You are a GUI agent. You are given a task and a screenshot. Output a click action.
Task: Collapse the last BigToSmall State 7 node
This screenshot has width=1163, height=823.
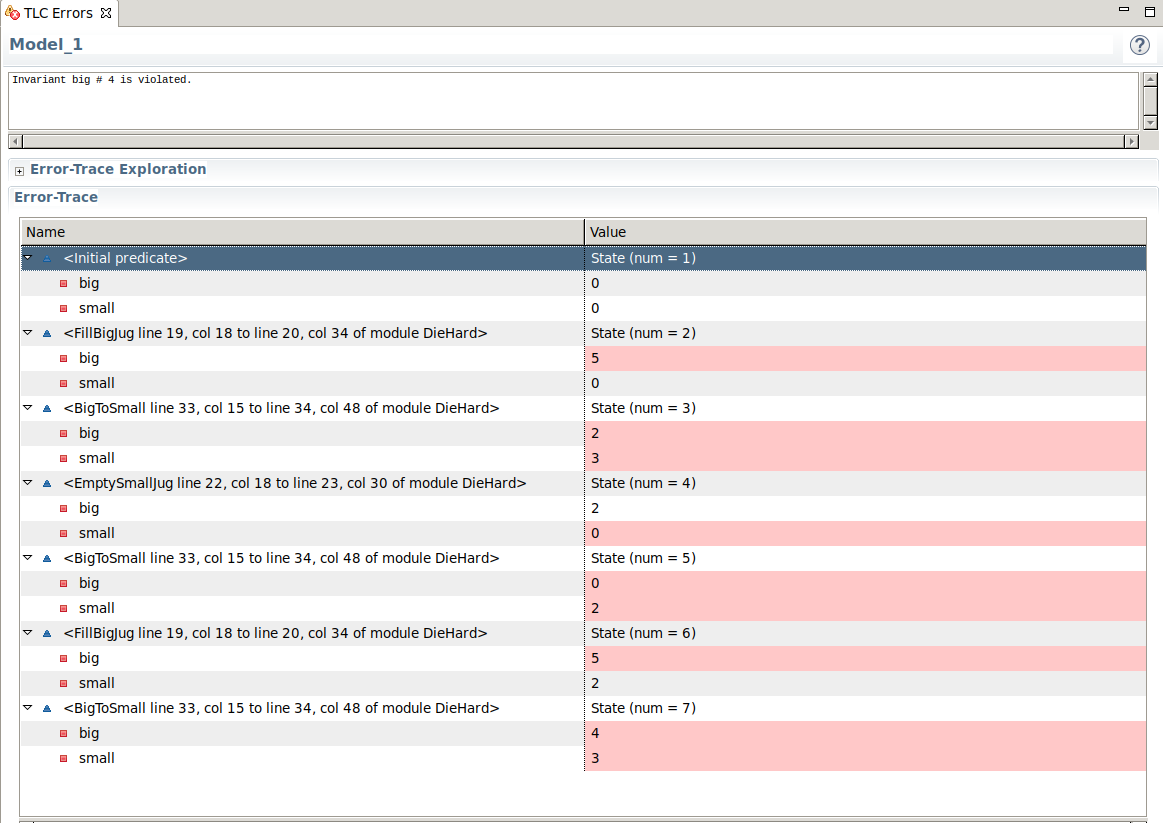coord(28,708)
